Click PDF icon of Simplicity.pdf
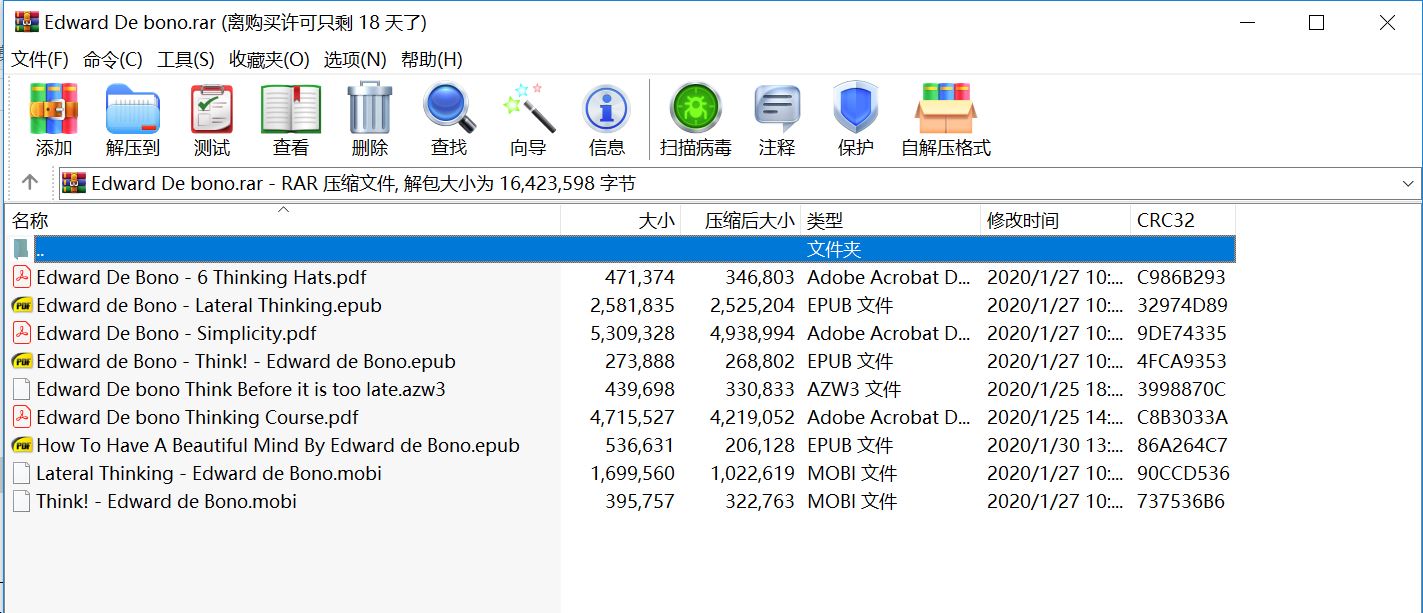Viewport: 1423px width, 613px height. 22,333
